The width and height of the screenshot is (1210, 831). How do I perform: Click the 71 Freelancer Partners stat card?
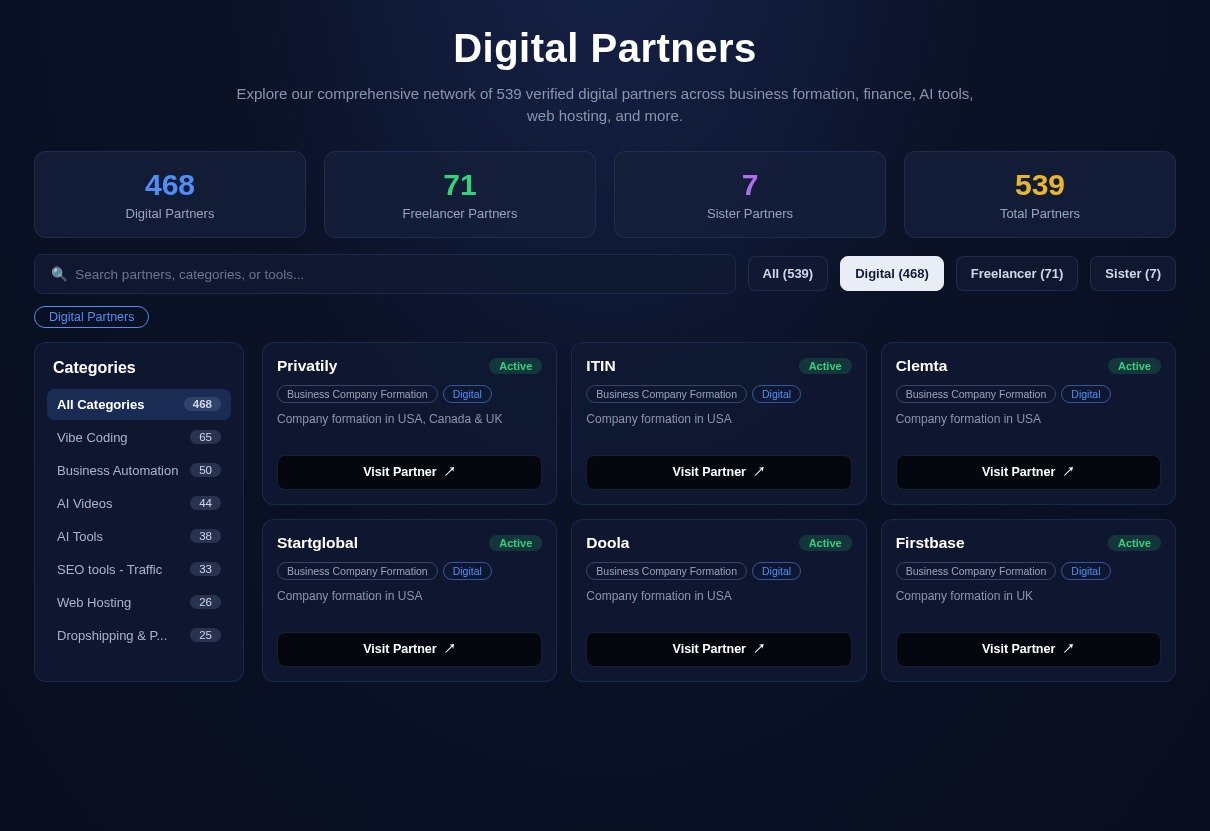coord(460,195)
